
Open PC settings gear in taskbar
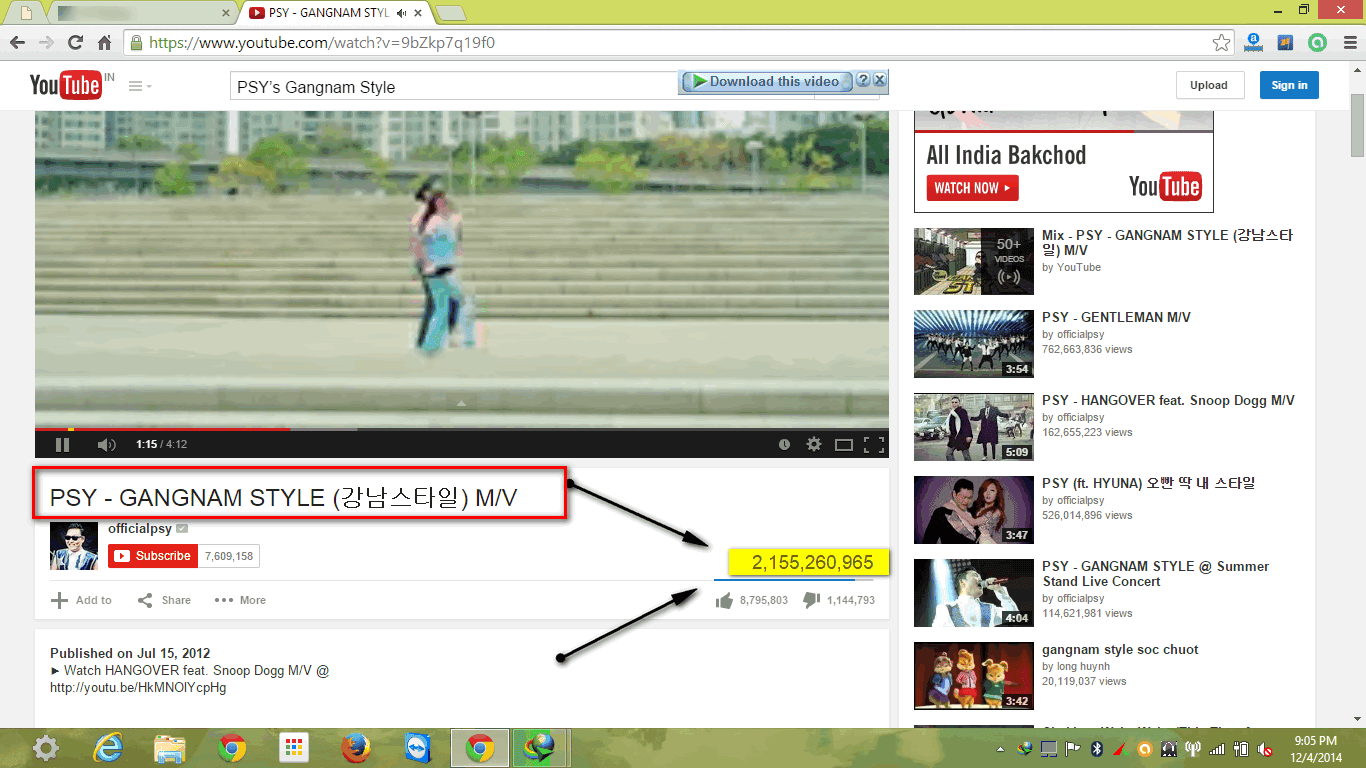pyautogui.click(x=45, y=748)
